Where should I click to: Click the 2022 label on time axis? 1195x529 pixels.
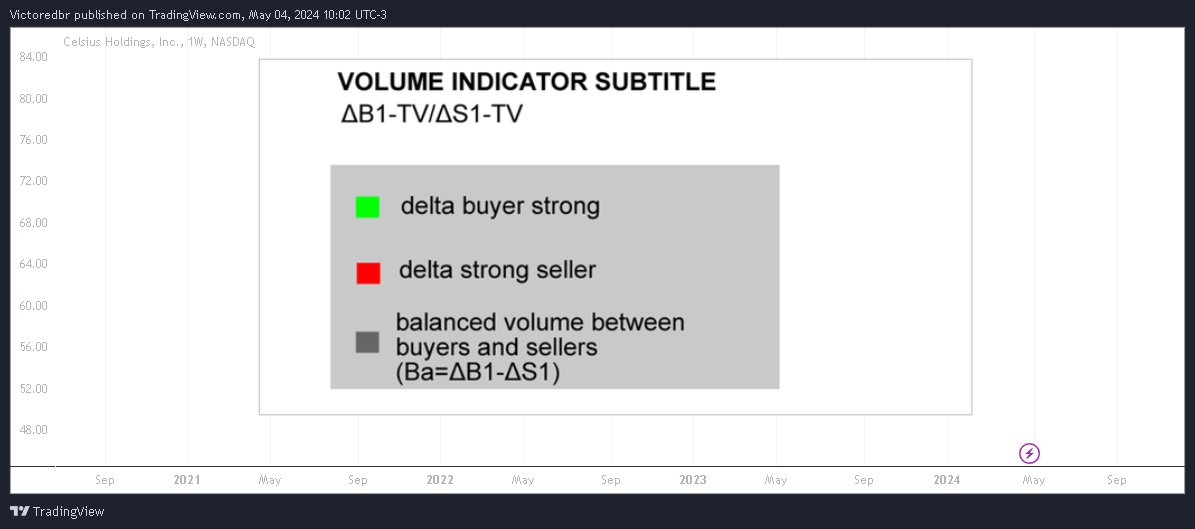pos(440,480)
